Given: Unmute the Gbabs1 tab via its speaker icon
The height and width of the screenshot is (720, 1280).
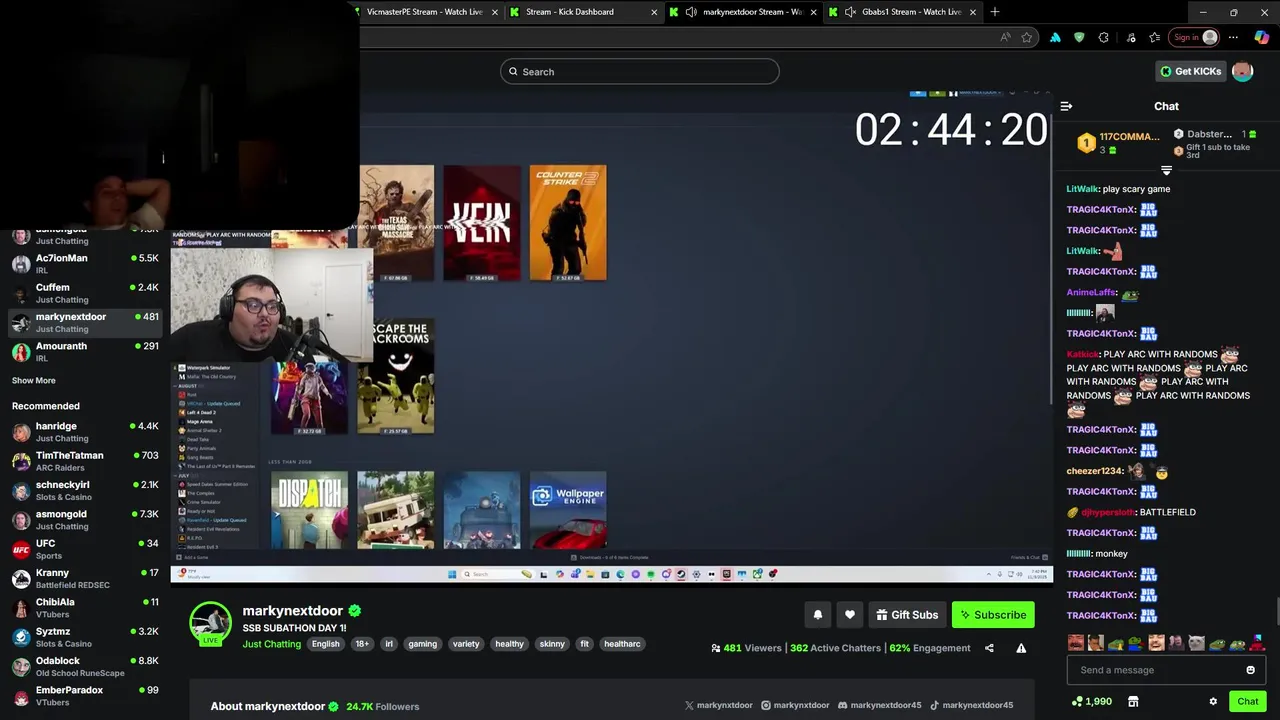Looking at the screenshot, I should click(850, 12).
